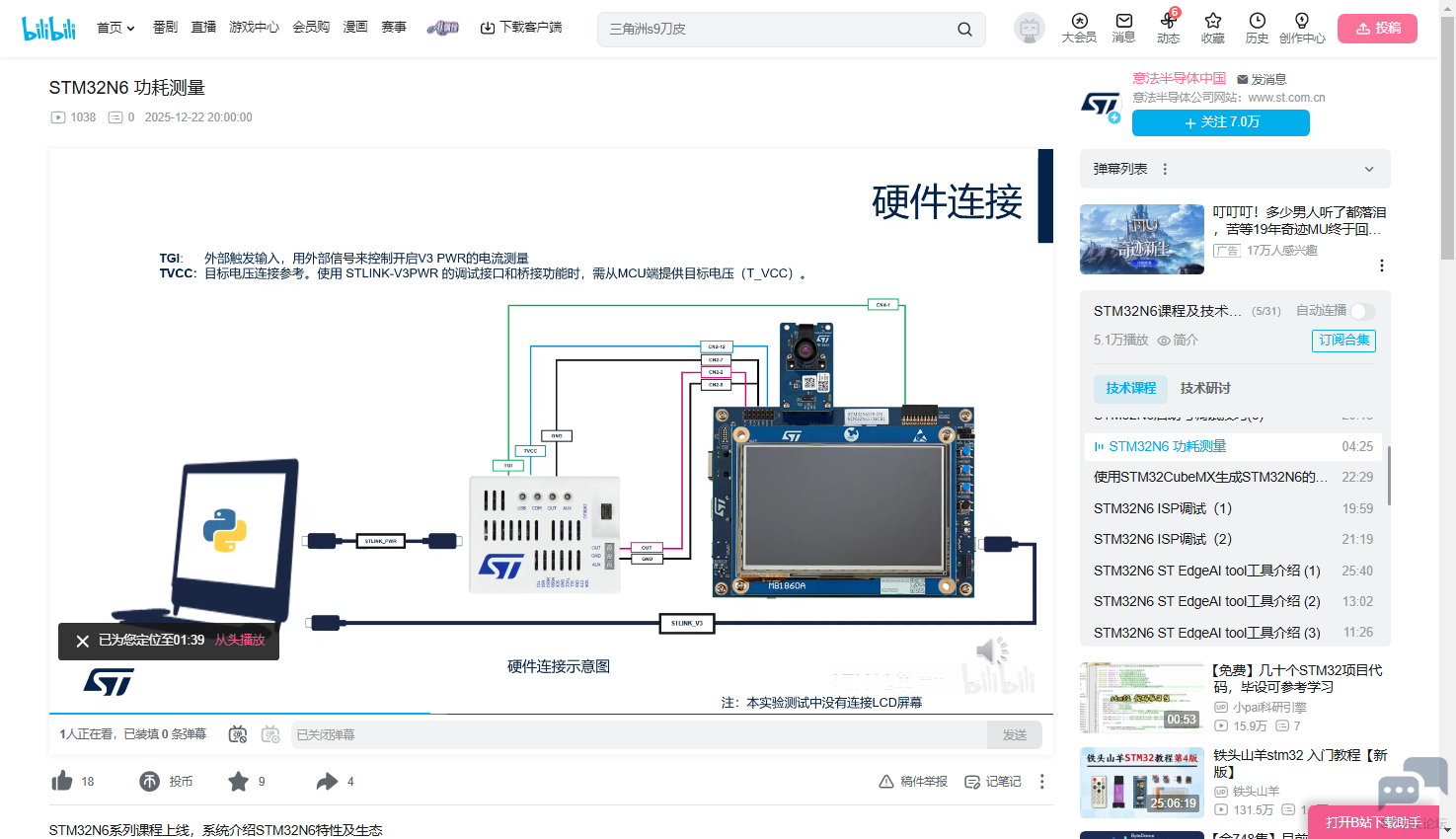The height and width of the screenshot is (839, 1456).
Task: Play ST EdgeAI tool工具介绍 (1) episode
Action: pos(1233,571)
